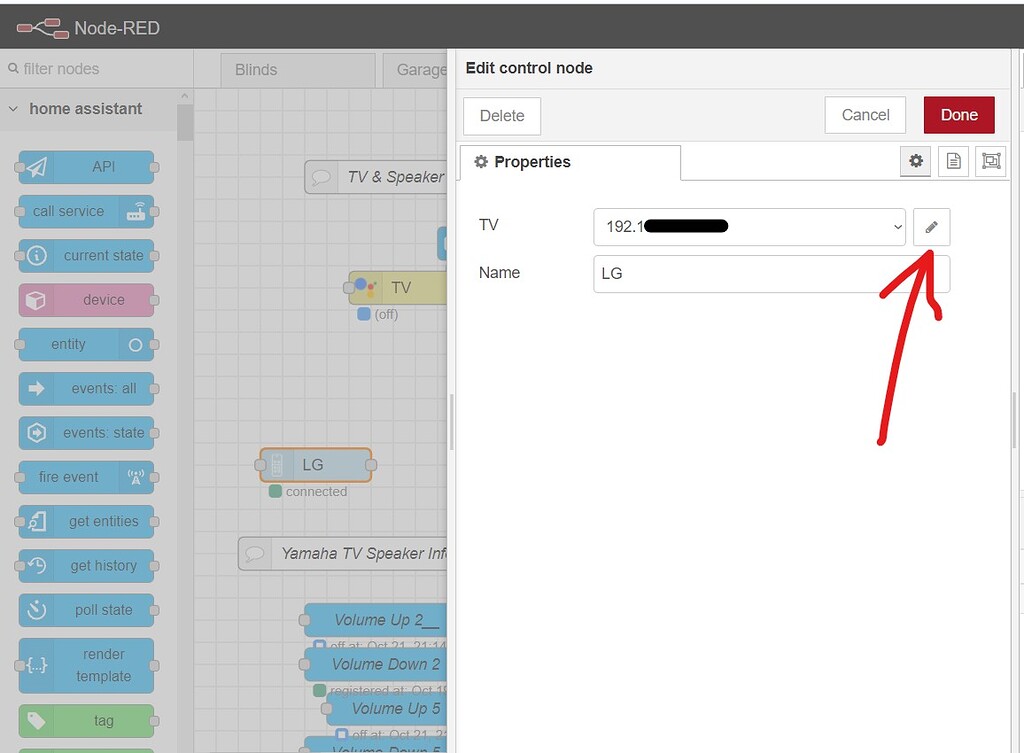Image resolution: width=1024 pixels, height=753 pixels.
Task: Open node properties gear icon
Action: (x=916, y=161)
